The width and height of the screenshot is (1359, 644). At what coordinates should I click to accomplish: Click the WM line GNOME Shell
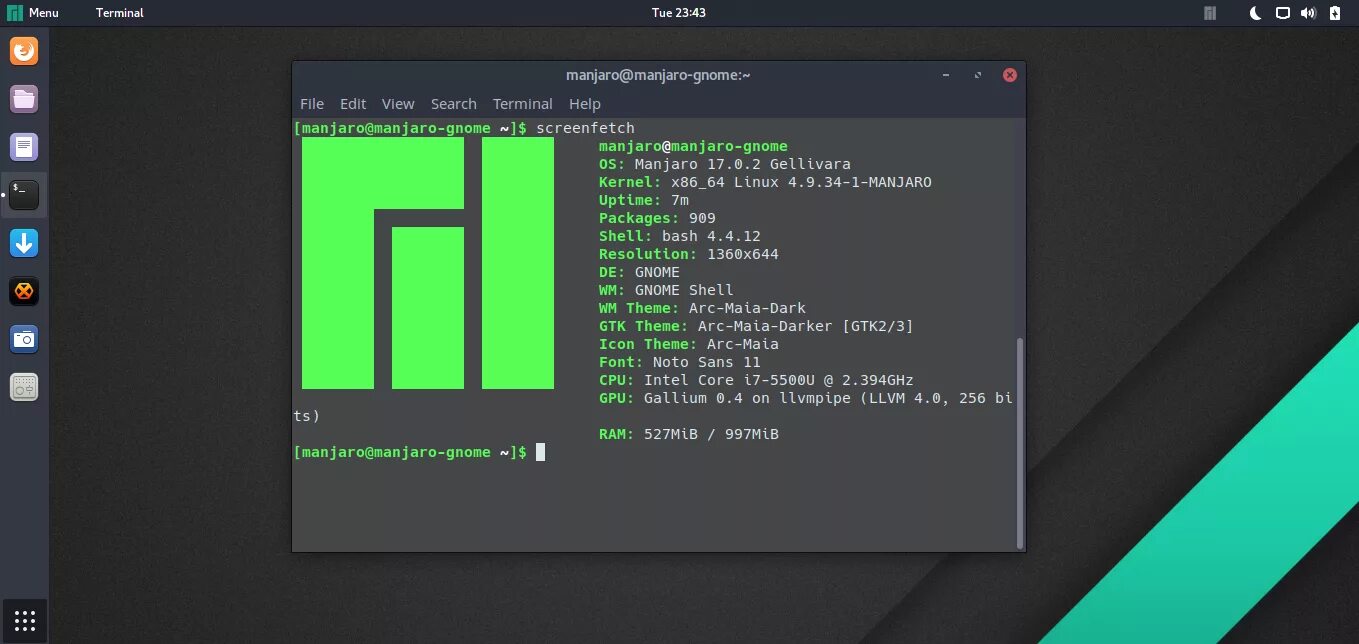point(666,290)
